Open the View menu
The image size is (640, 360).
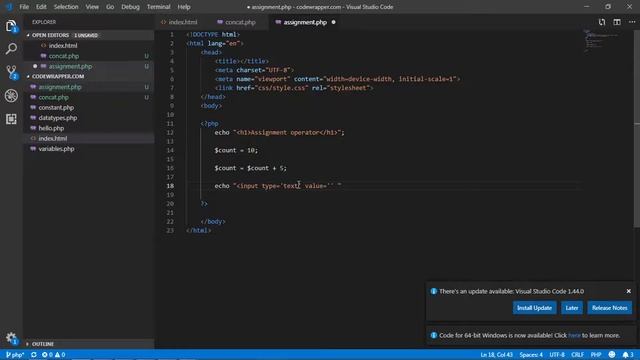[92, 7]
